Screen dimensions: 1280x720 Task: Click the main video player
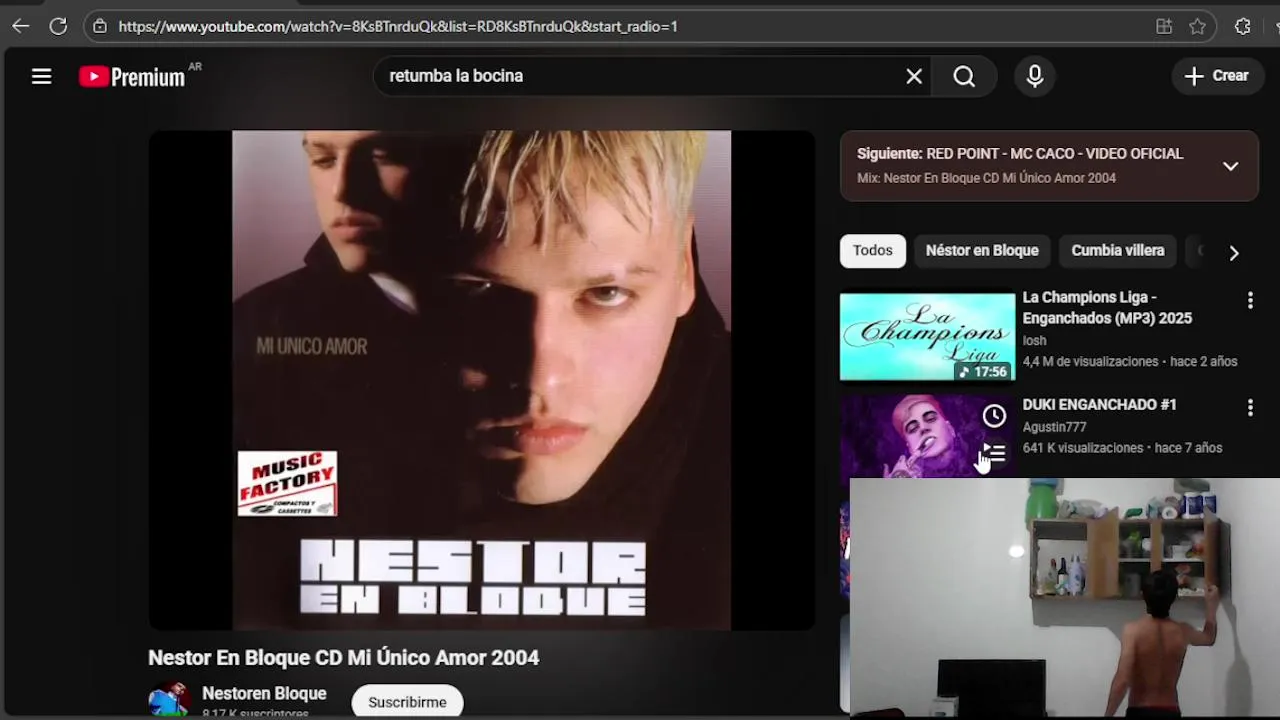[x=481, y=380]
